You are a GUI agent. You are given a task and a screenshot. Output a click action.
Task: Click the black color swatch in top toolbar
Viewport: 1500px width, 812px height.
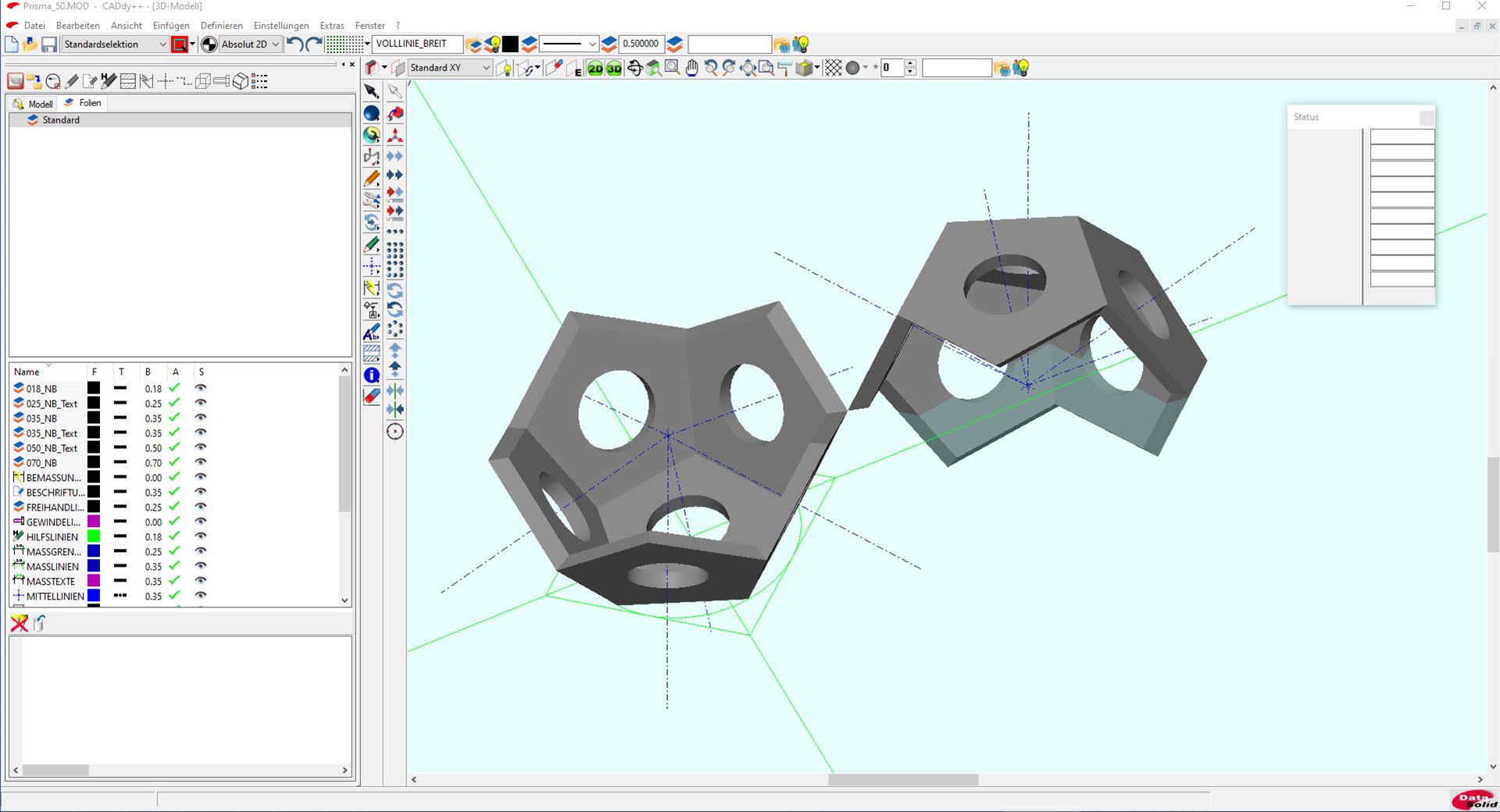[510, 44]
